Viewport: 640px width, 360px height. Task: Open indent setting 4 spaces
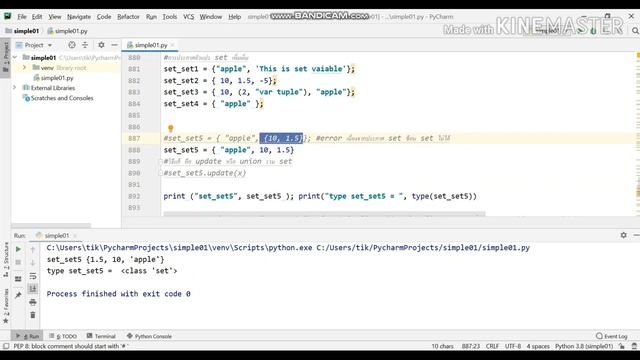[x=538, y=346]
